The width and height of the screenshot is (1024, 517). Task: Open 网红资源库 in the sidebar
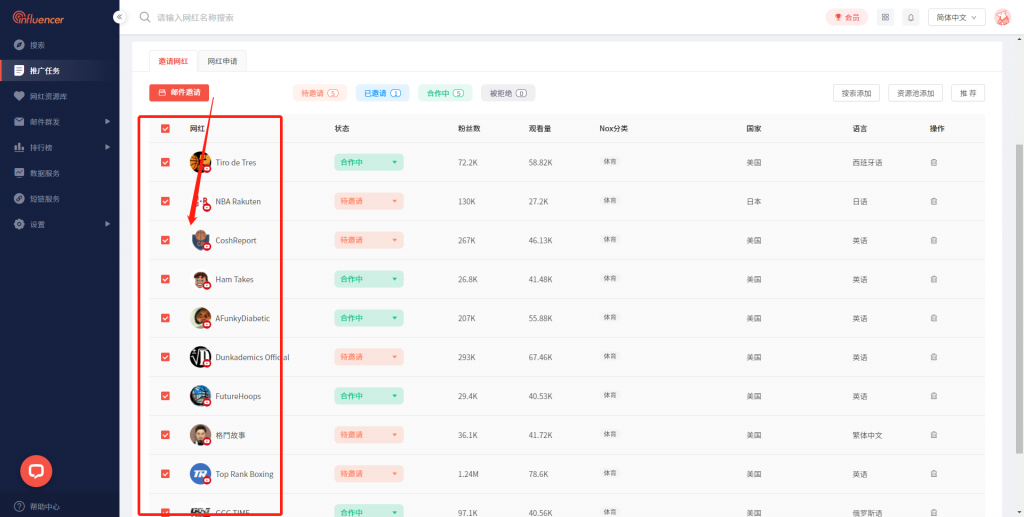click(50, 96)
